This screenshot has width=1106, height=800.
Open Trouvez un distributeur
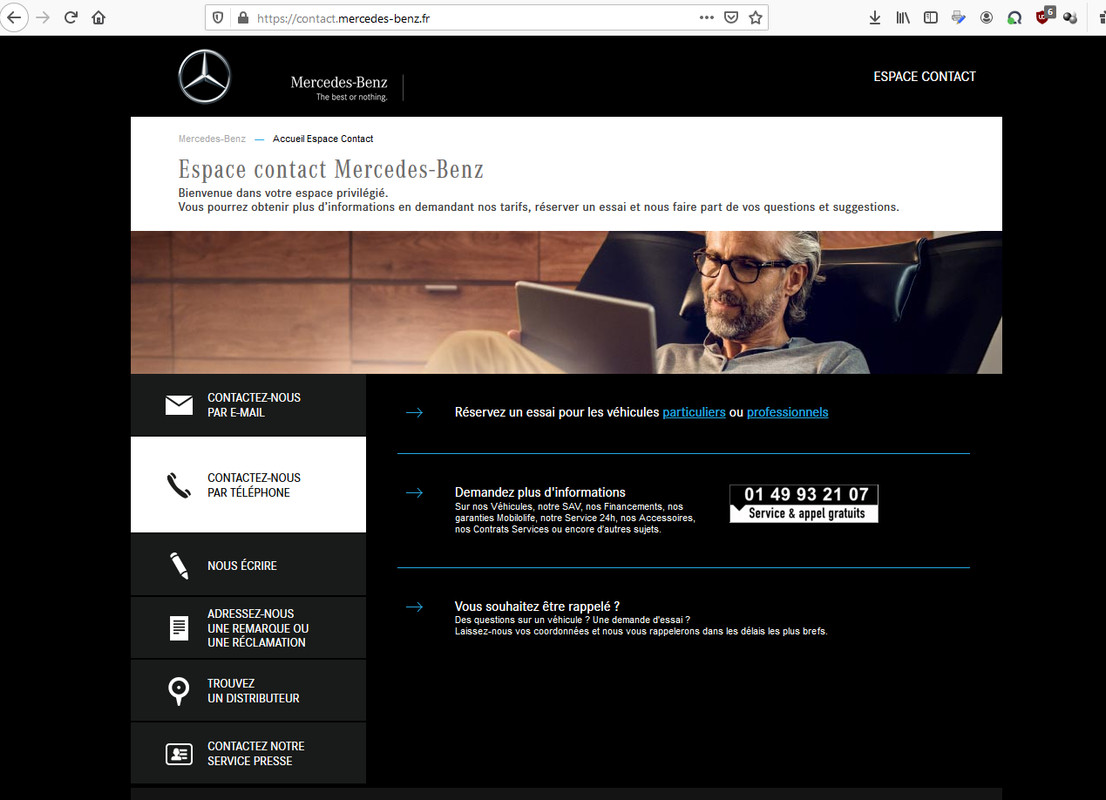pos(248,691)
